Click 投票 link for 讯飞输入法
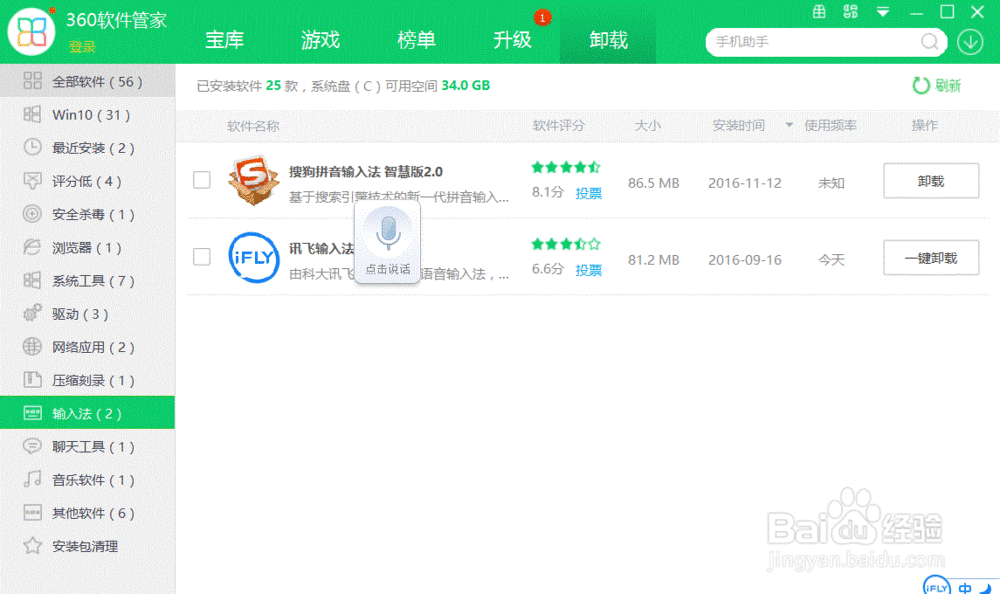 588,270
